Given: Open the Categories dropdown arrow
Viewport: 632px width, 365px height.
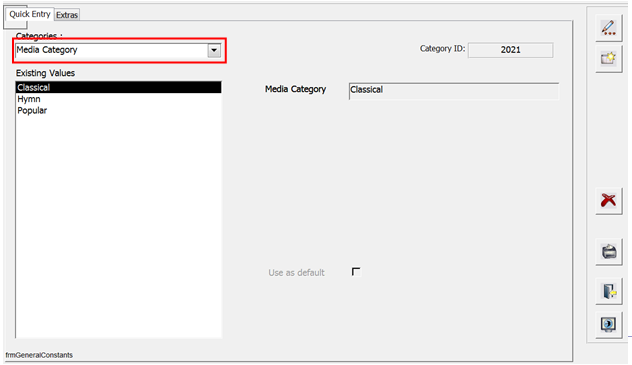Looking at the screenshot, I should [x=214, y=50].
